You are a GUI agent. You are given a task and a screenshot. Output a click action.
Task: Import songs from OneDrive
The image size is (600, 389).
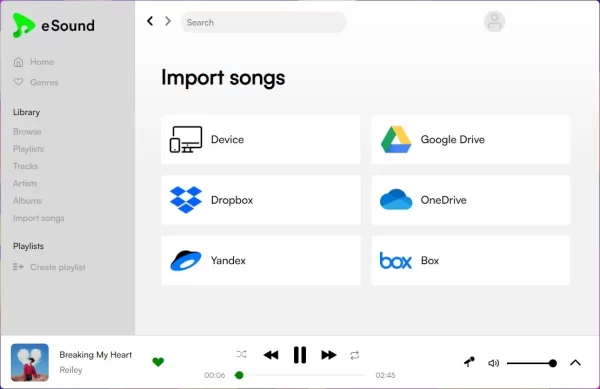[471, 200]
